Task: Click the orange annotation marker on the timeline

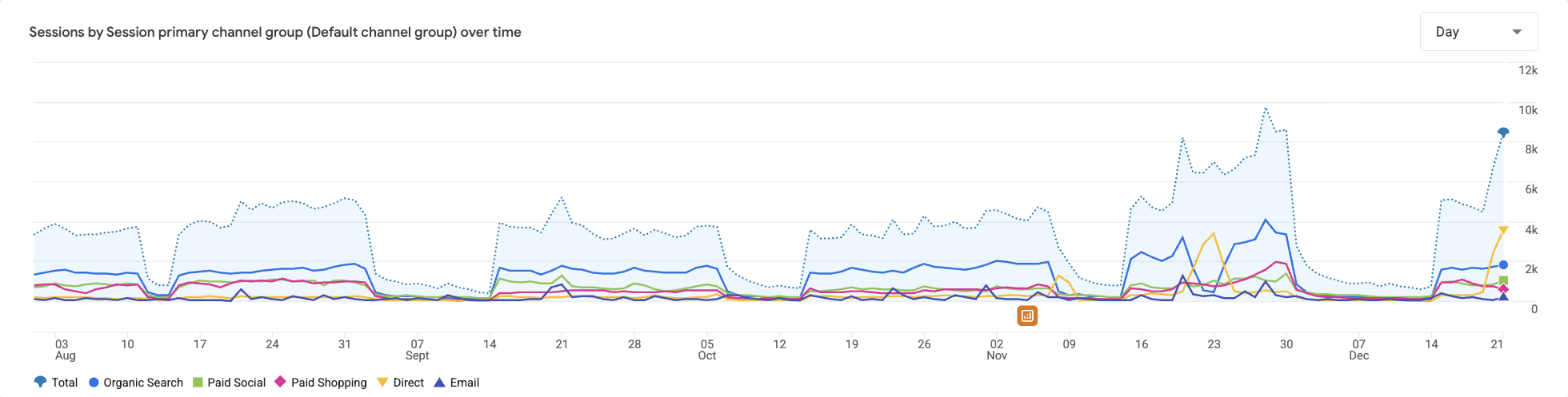Action: pos(1027,316)
